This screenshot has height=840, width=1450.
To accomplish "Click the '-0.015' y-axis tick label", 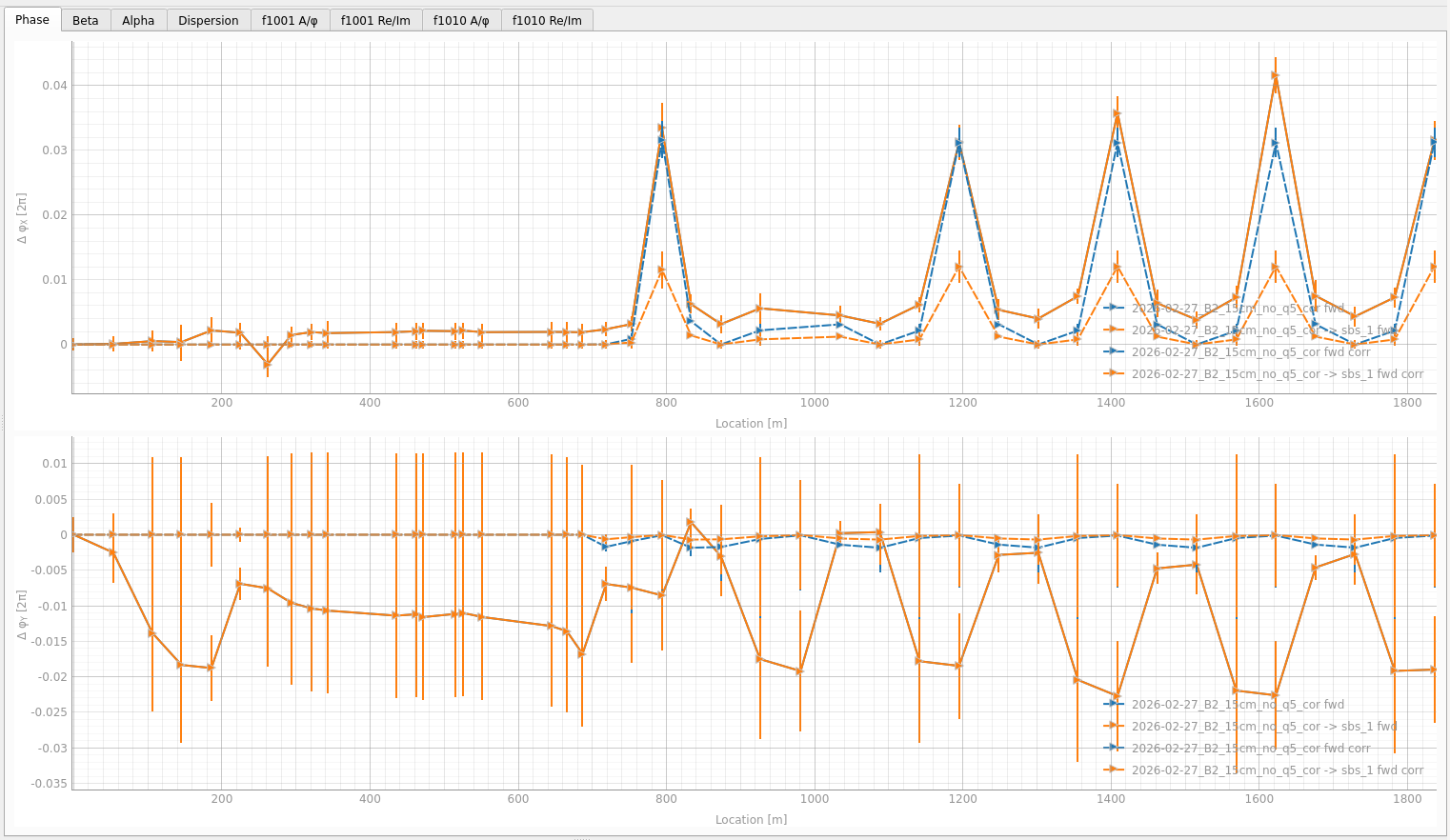I will (x=48, y=641).
